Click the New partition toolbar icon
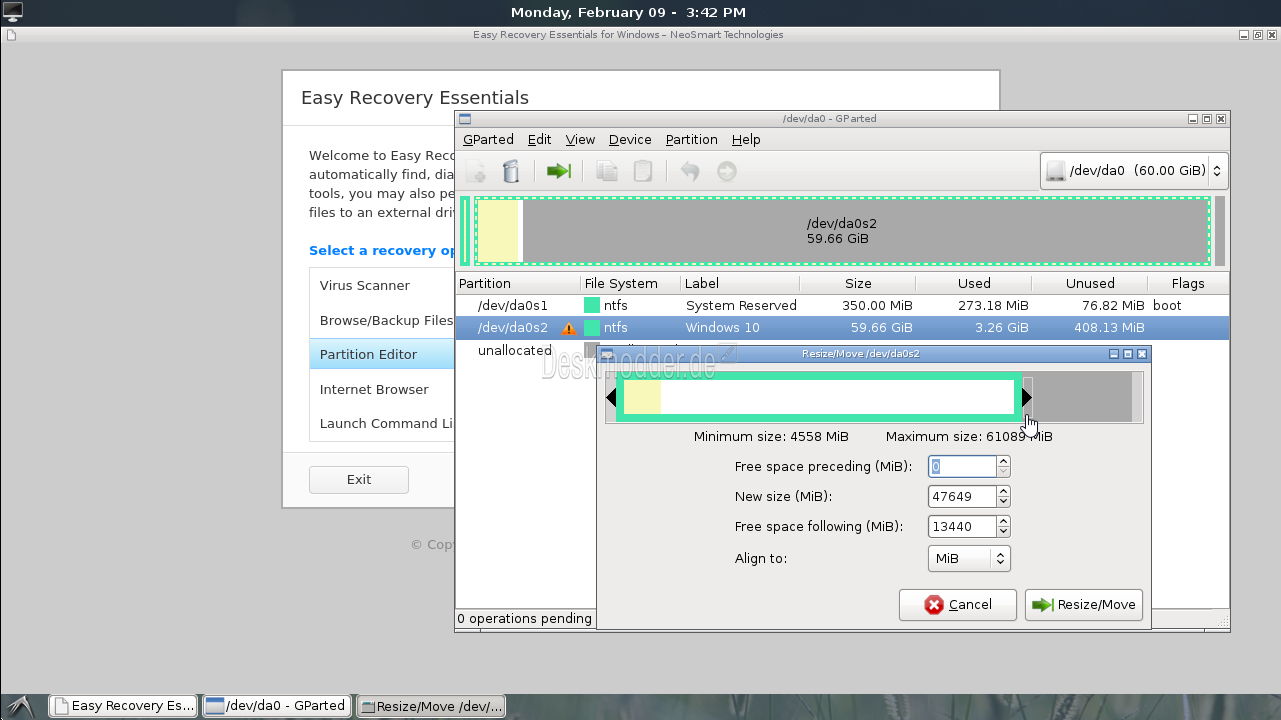The height and width of the screenshot is (720, 1281). 476,171
